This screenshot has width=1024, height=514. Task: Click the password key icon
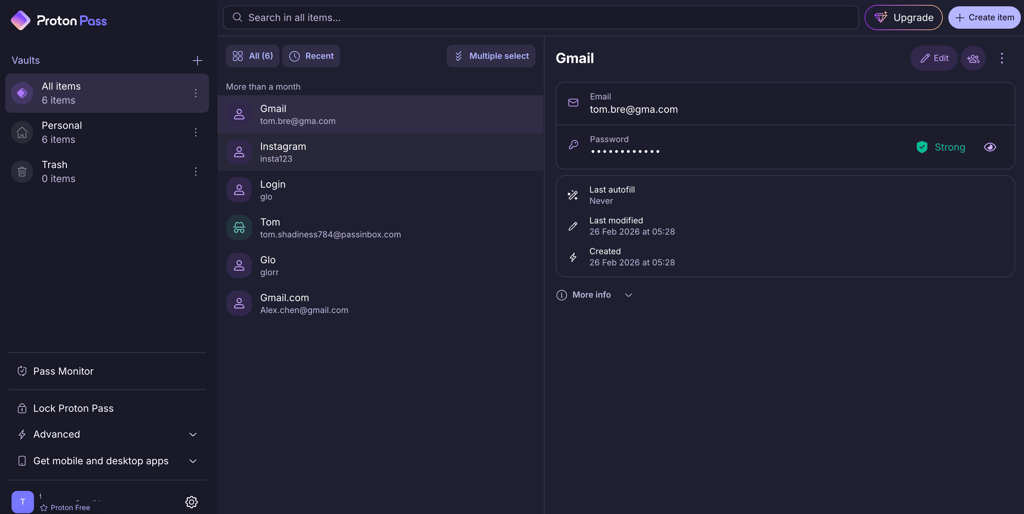tap(573, 145)
